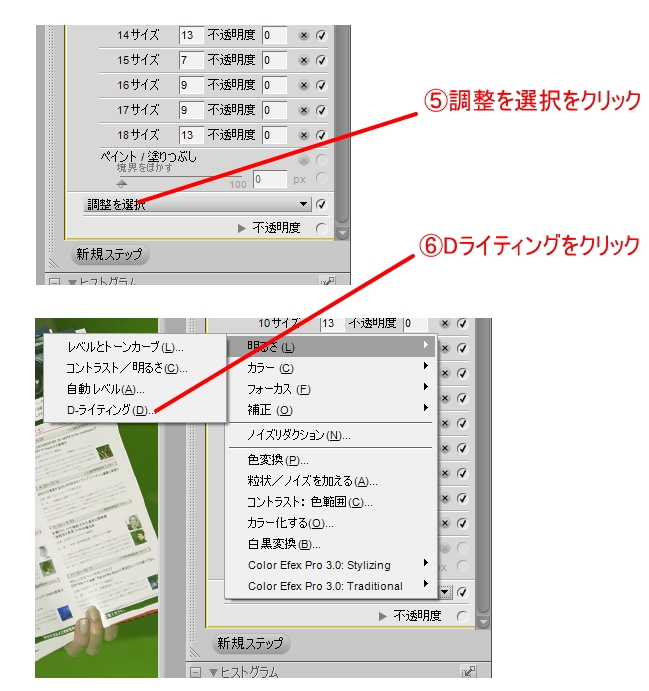
Task: Click the 境界をぼかす px input field
Action: (270, 179)
